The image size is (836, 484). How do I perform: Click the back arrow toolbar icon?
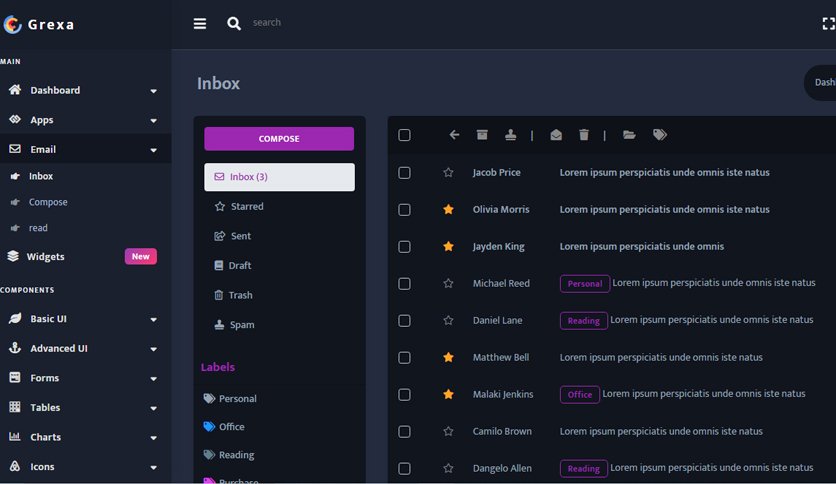(454, 135)
